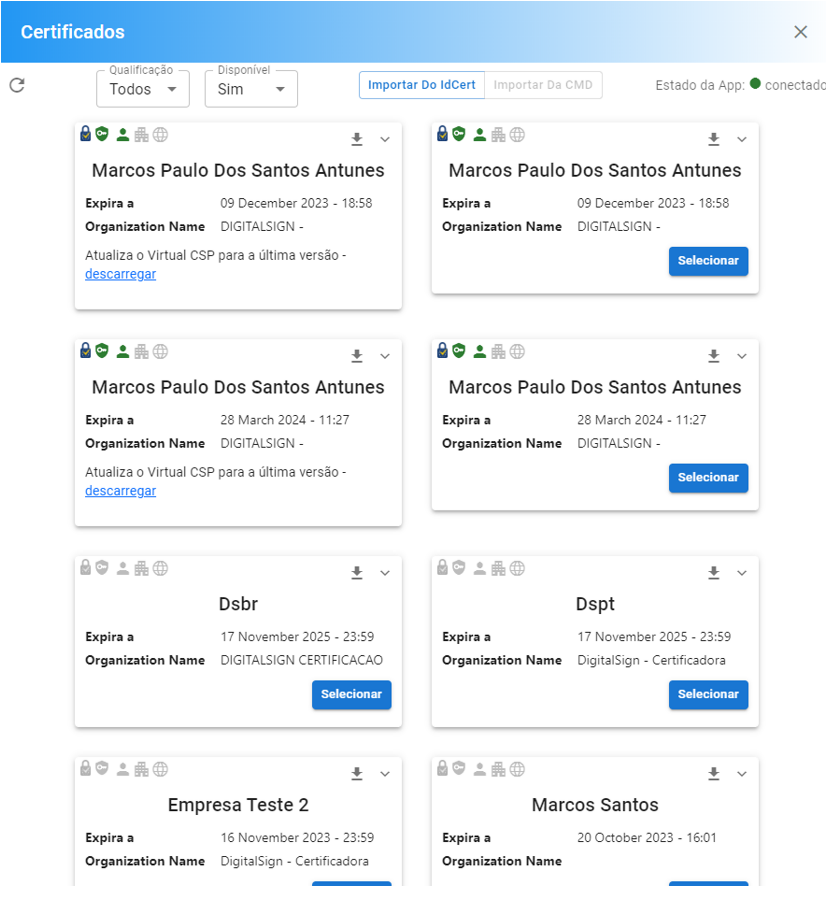Image resolution: width=831 pixels, height=901 pixels.
Task: Click the padlock icon on Empresa Teste 2 card
Action: (86, 769)
